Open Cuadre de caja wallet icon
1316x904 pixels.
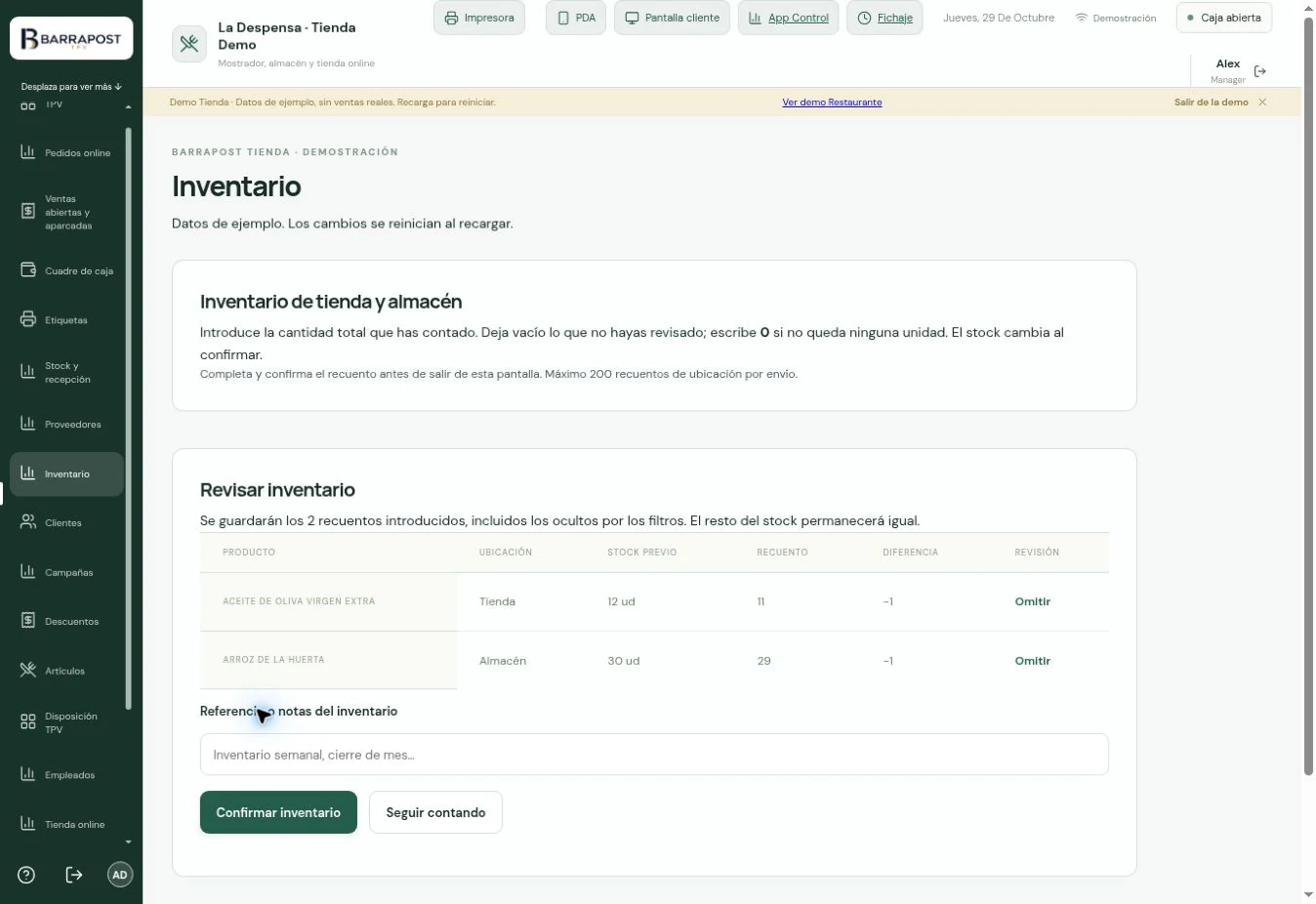pyautogui.click(x=28, y=270)
